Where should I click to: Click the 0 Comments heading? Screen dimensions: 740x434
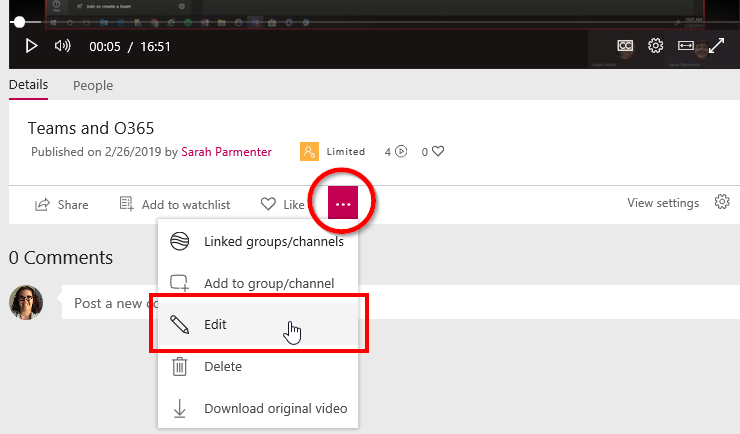point(61,258)
